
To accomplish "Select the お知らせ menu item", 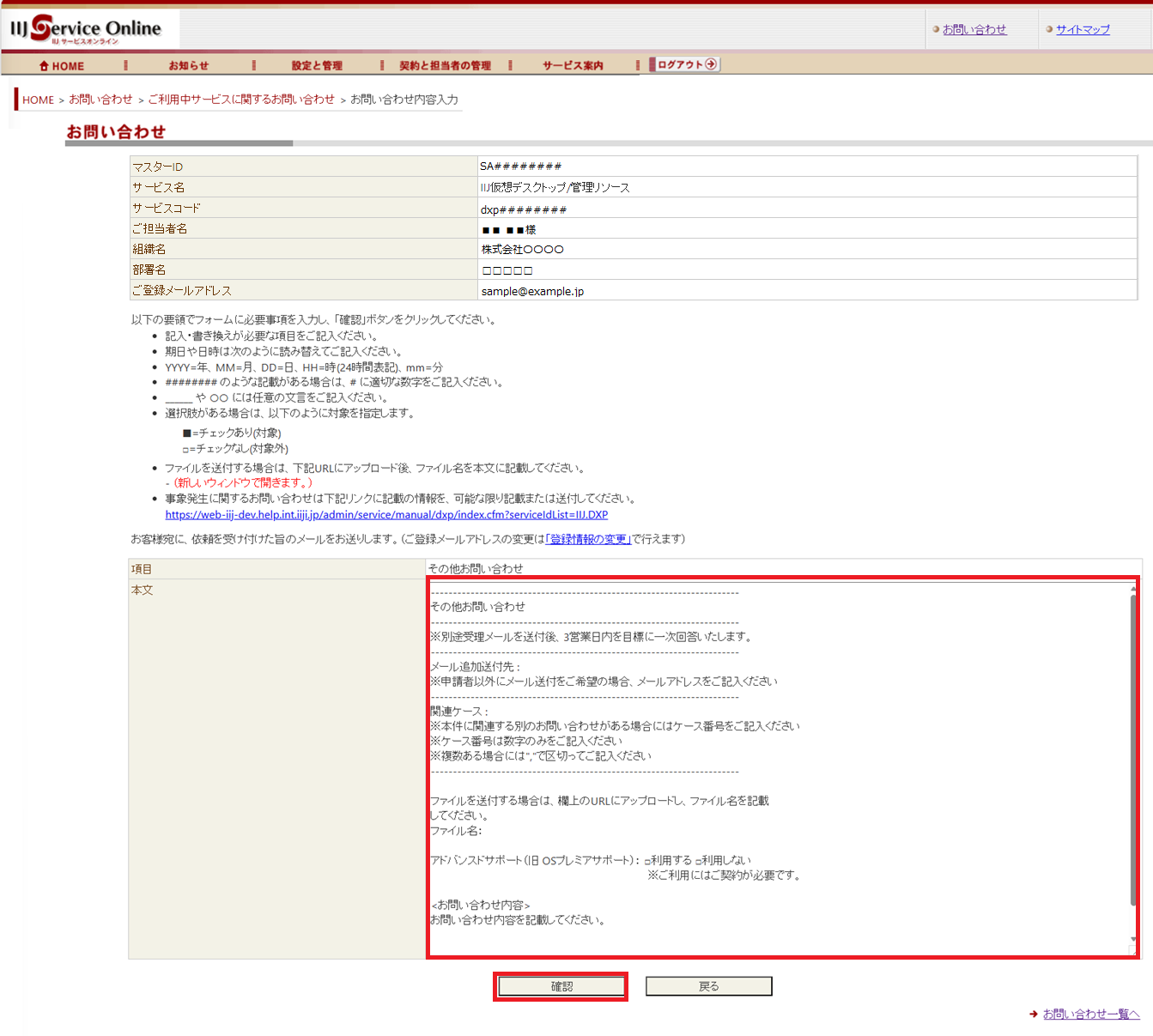I will click(188, 66).
